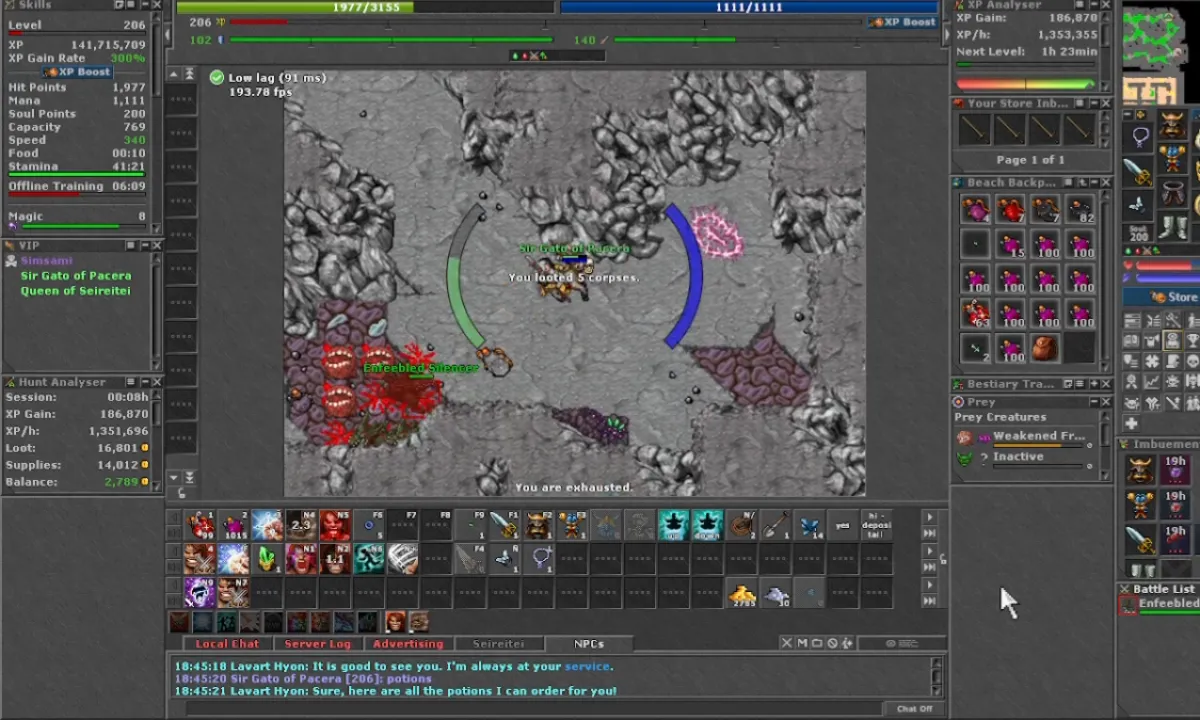The width and height of the screenshot is (1200, 720).
Task: Minimize the Prey panel
Action: click(1092, 402)
